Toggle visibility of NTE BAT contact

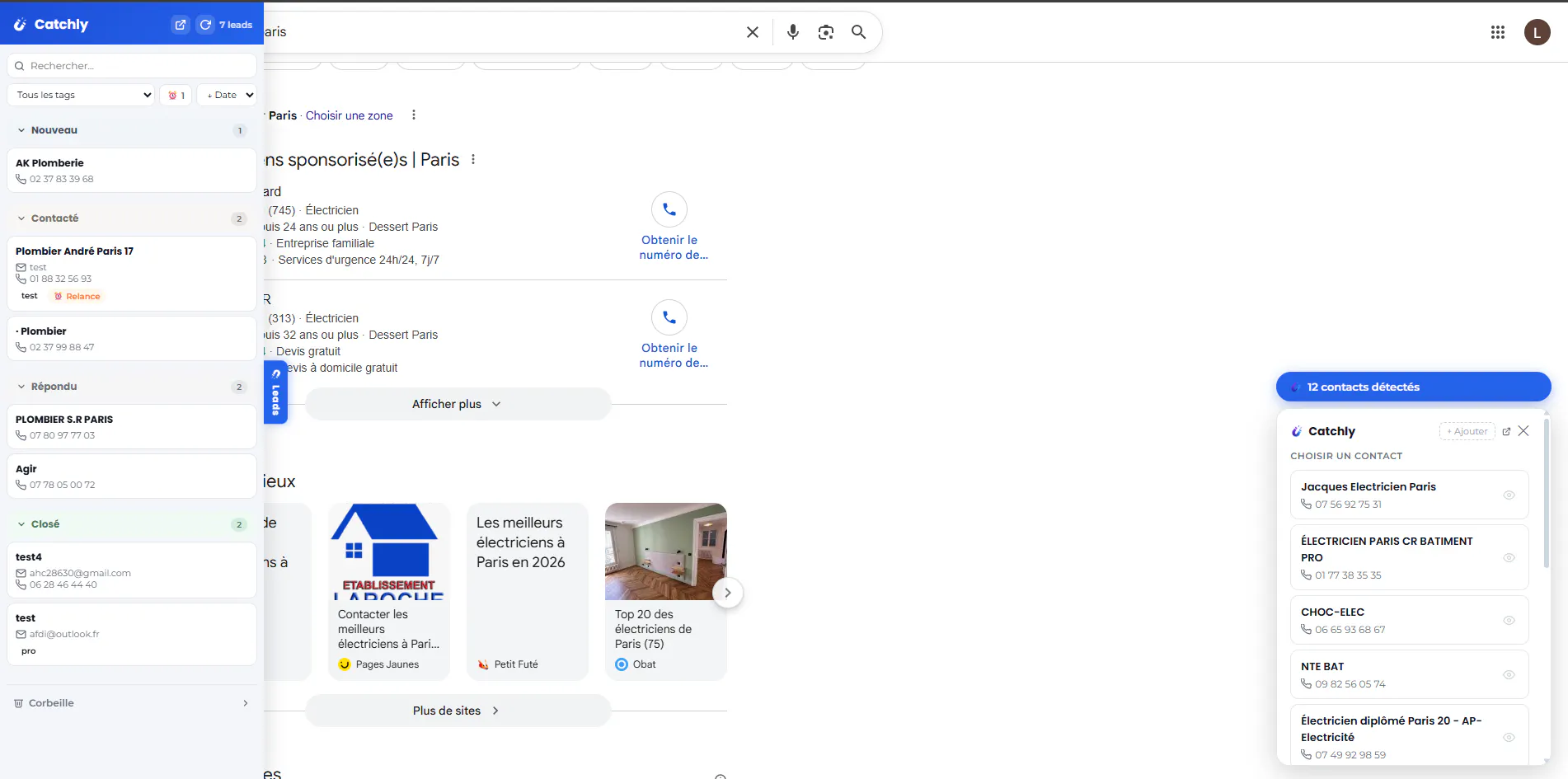[x=1509, y=675]
